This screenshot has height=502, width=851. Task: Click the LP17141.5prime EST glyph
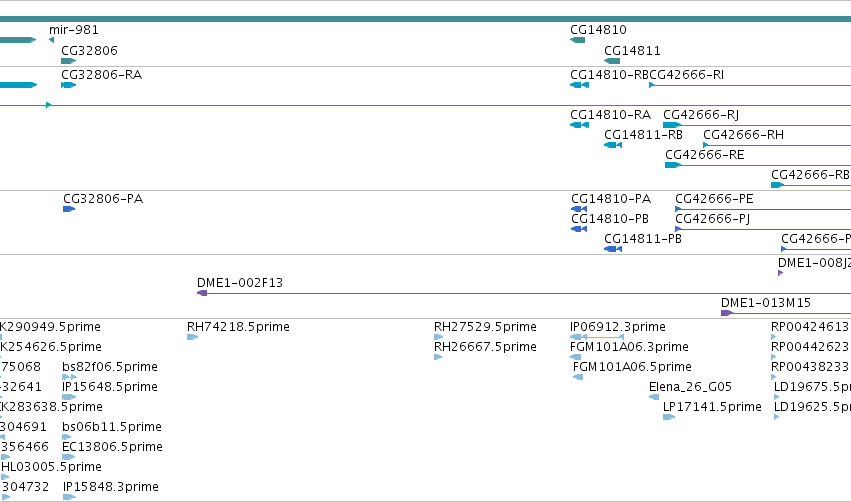(x=669, y=417)
